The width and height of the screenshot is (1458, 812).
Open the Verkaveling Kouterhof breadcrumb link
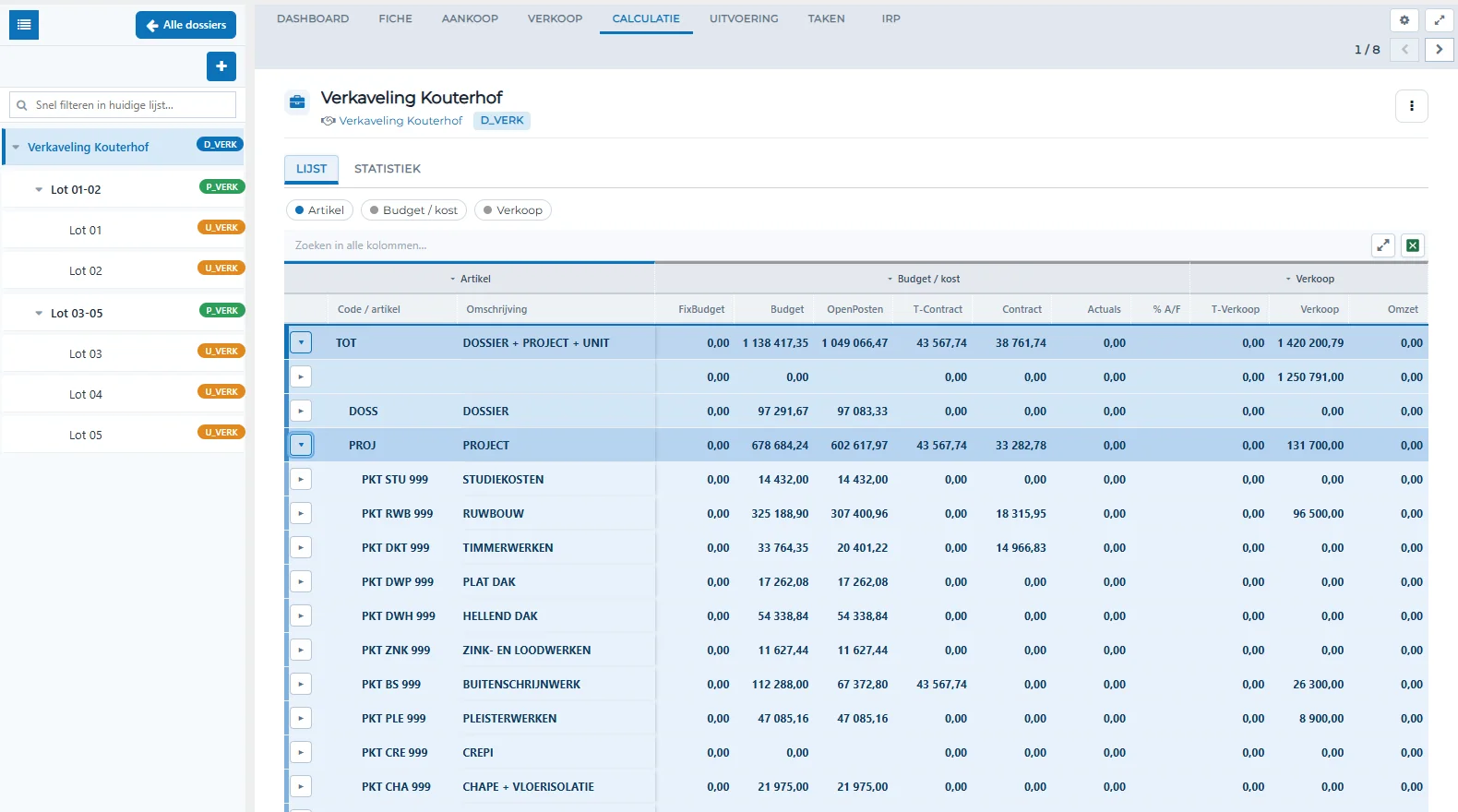pyautogui.click(x=400, y=121)
